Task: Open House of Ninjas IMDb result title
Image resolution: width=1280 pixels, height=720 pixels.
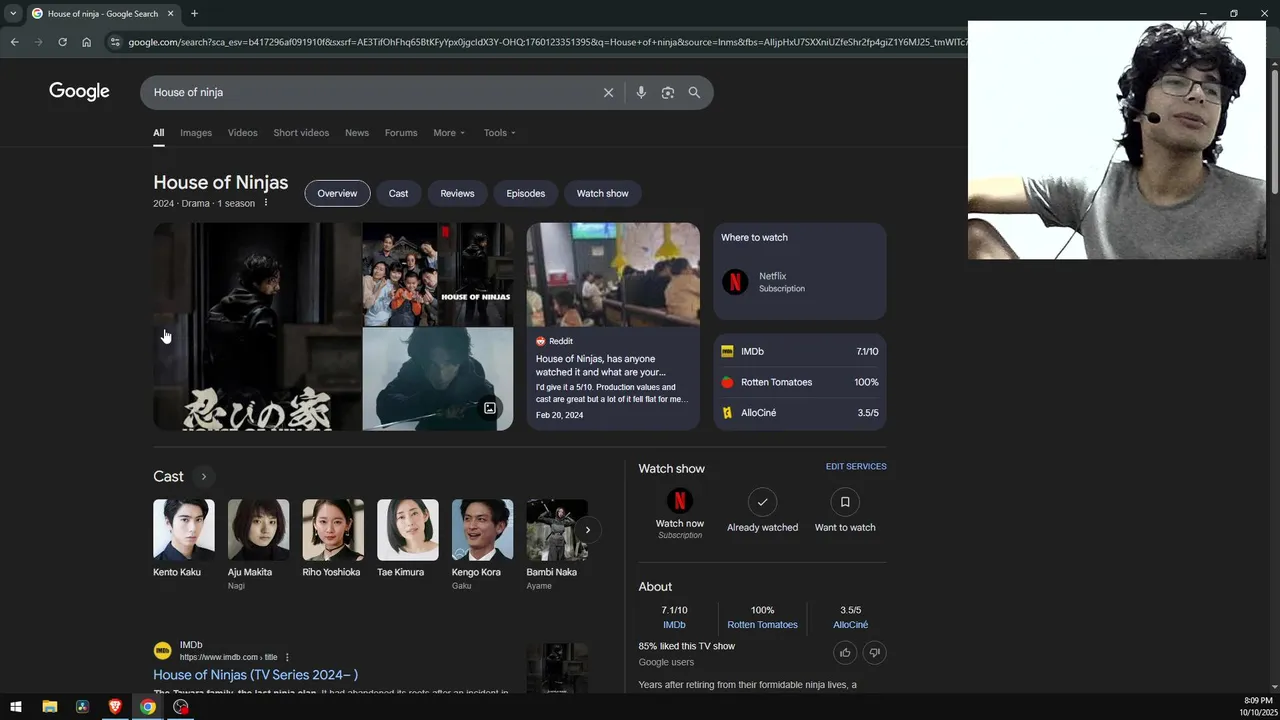Action: (x=255, y=675)
